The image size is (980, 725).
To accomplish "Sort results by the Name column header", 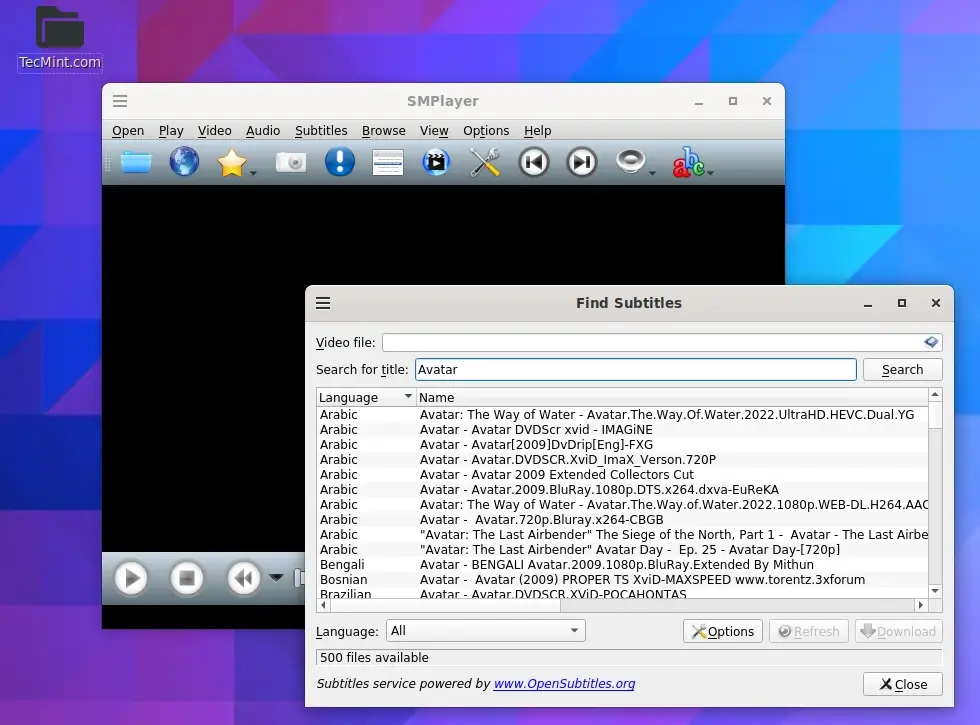I will [672, 398].
